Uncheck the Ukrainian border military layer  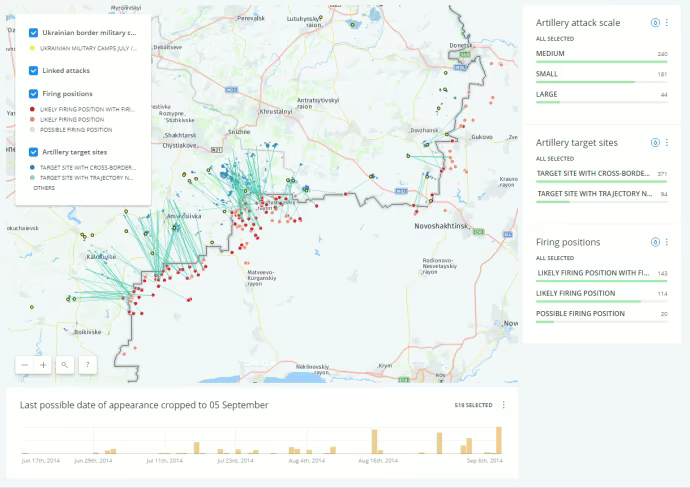coord(34,33)
